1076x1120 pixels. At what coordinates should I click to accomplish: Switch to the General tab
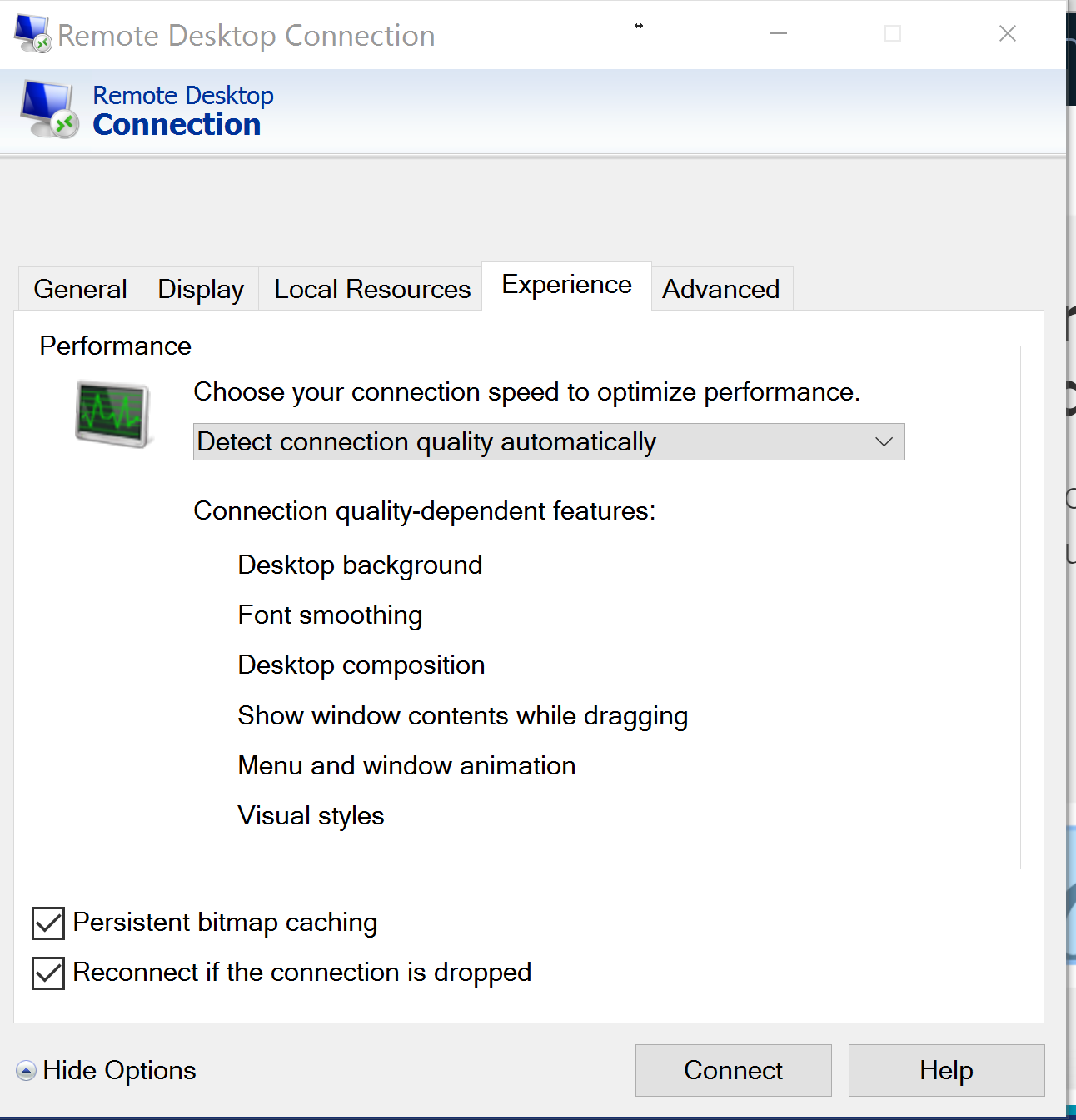[x=80, y=289]
